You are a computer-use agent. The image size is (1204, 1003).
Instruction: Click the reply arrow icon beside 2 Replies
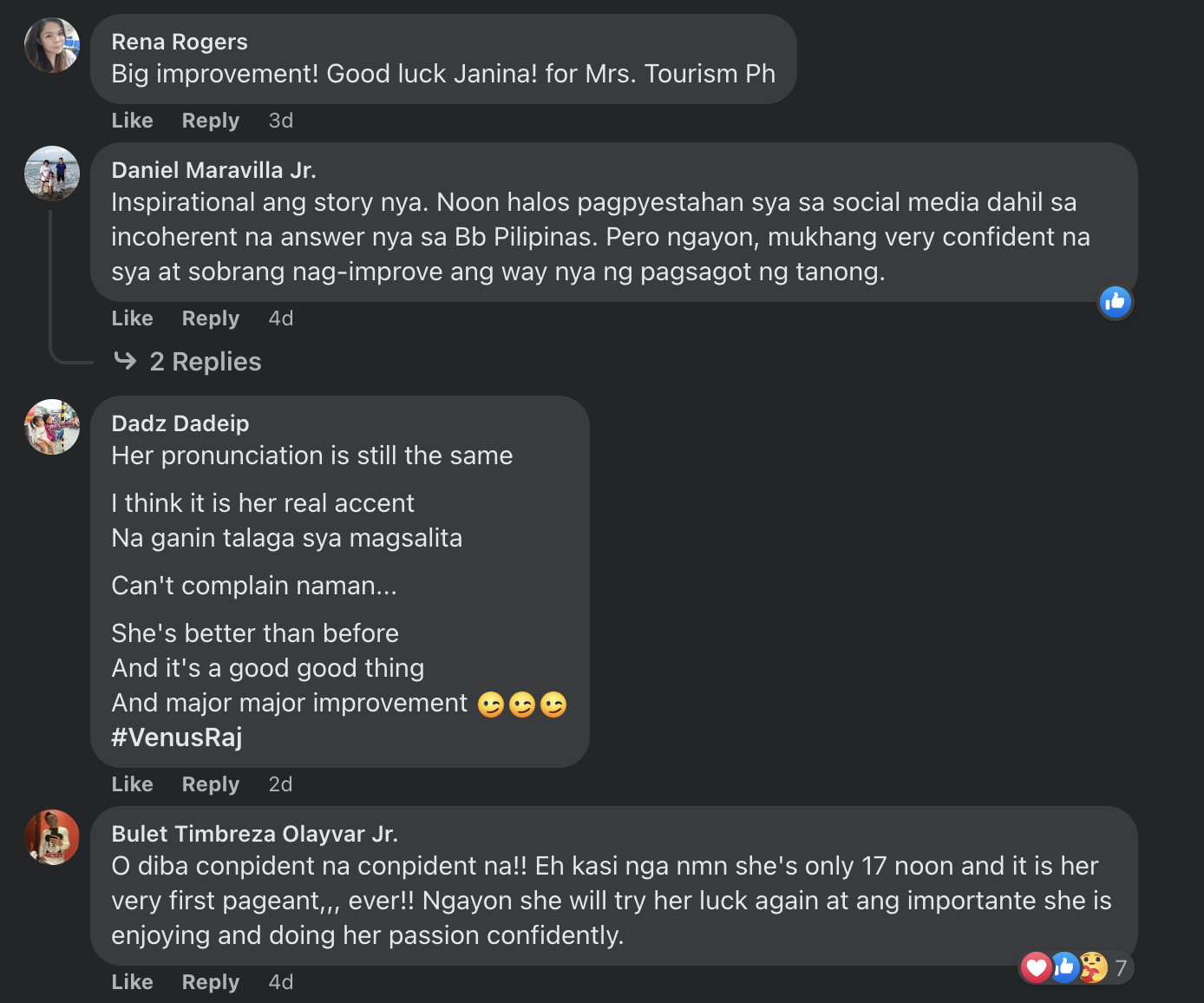tap(125, 361)
